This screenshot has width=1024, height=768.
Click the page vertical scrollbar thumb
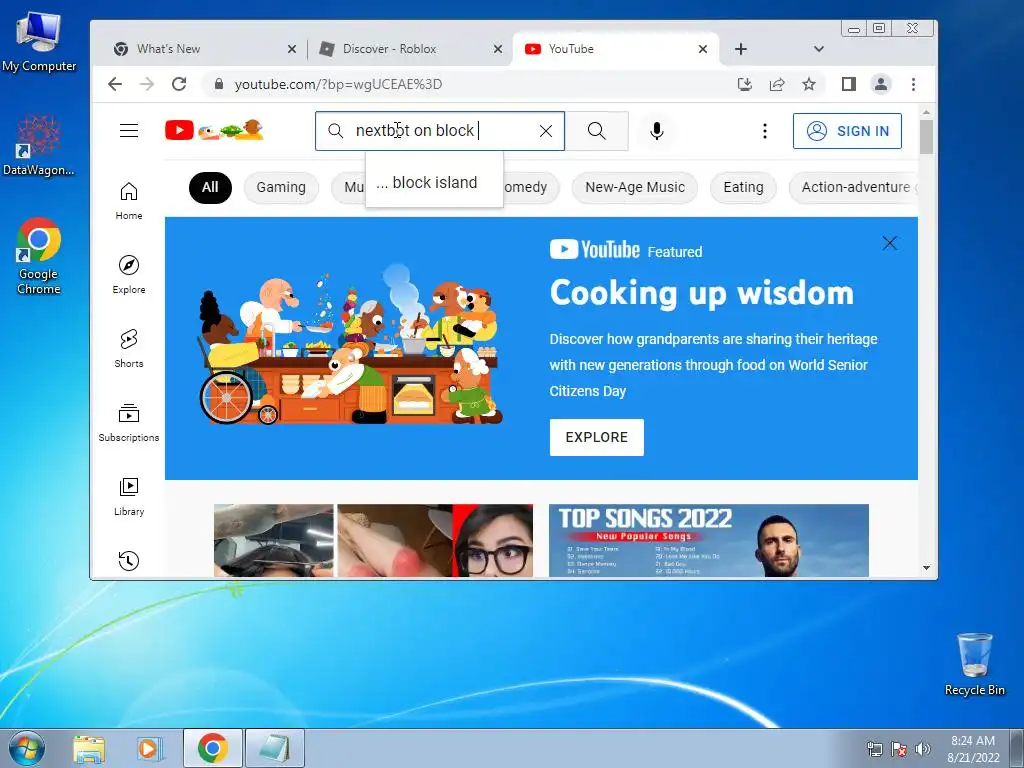926,137
